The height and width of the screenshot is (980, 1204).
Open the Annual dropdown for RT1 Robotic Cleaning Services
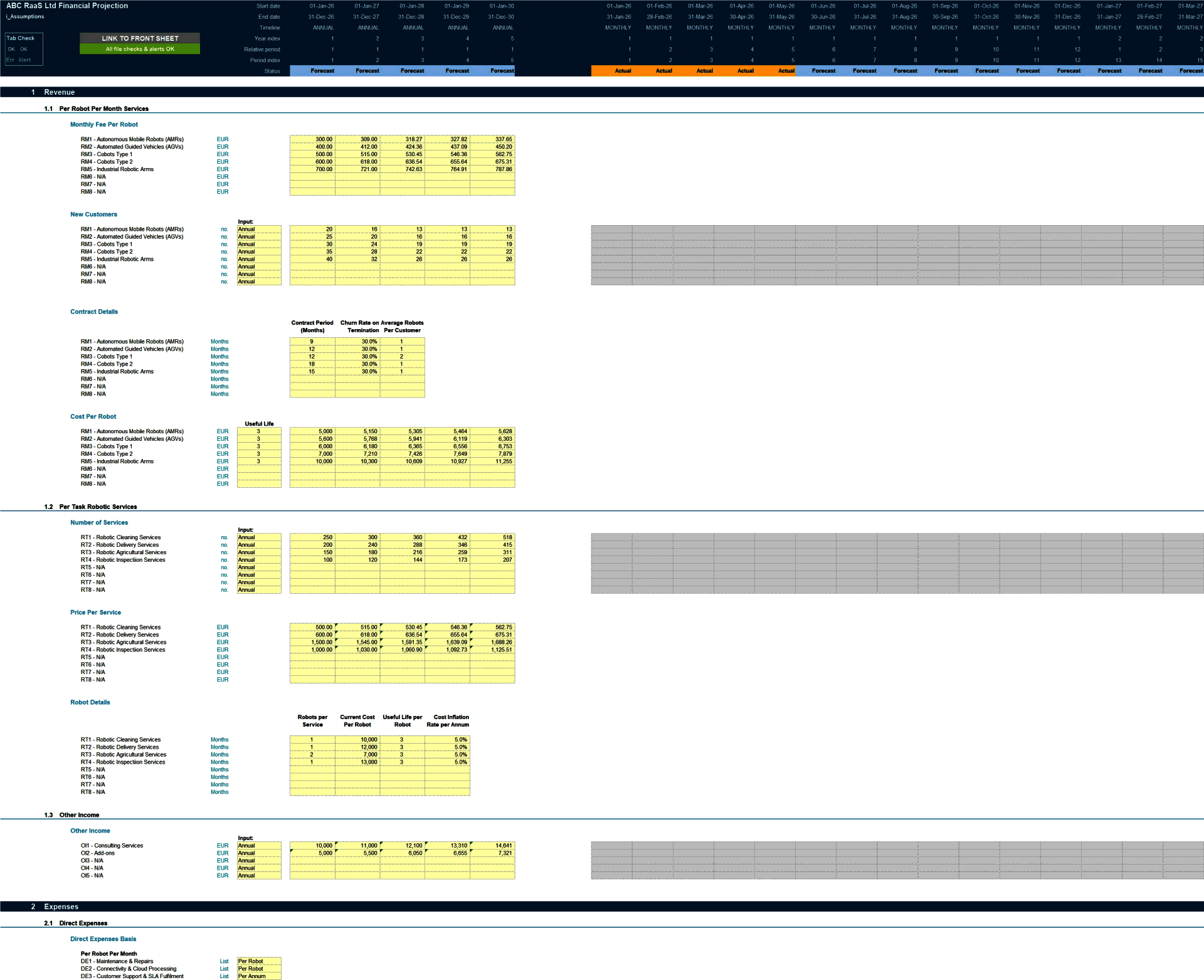pos(259,537)
